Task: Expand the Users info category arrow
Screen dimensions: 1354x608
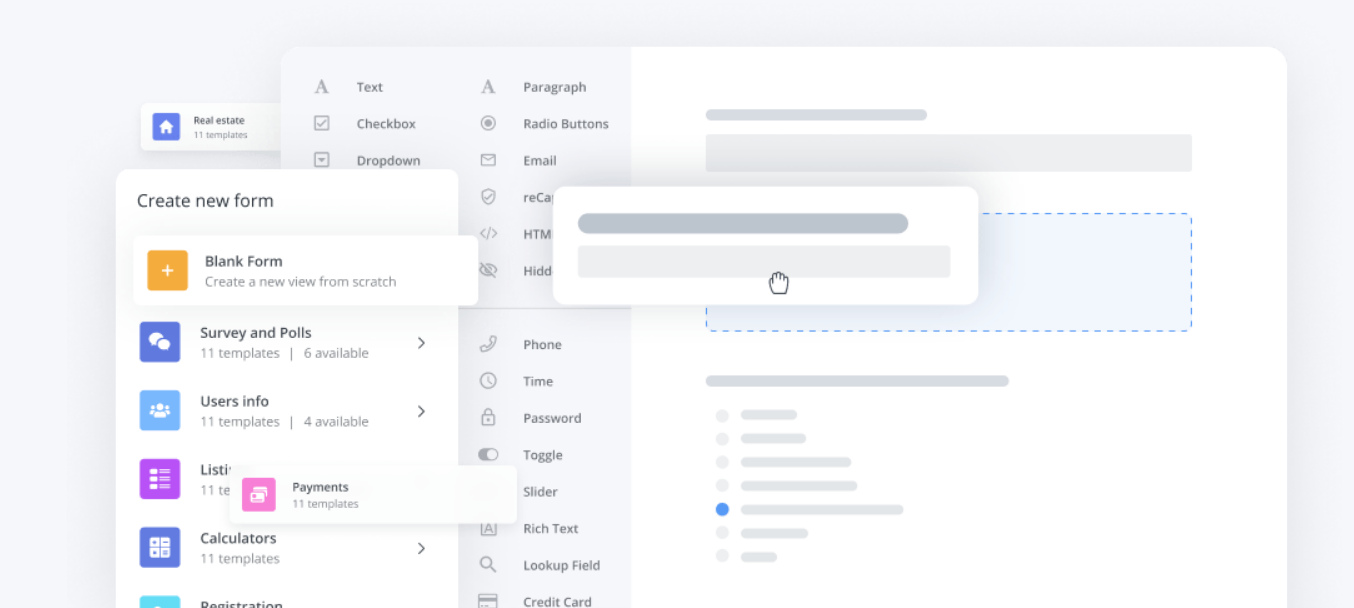Action: [x=421, y=411]
